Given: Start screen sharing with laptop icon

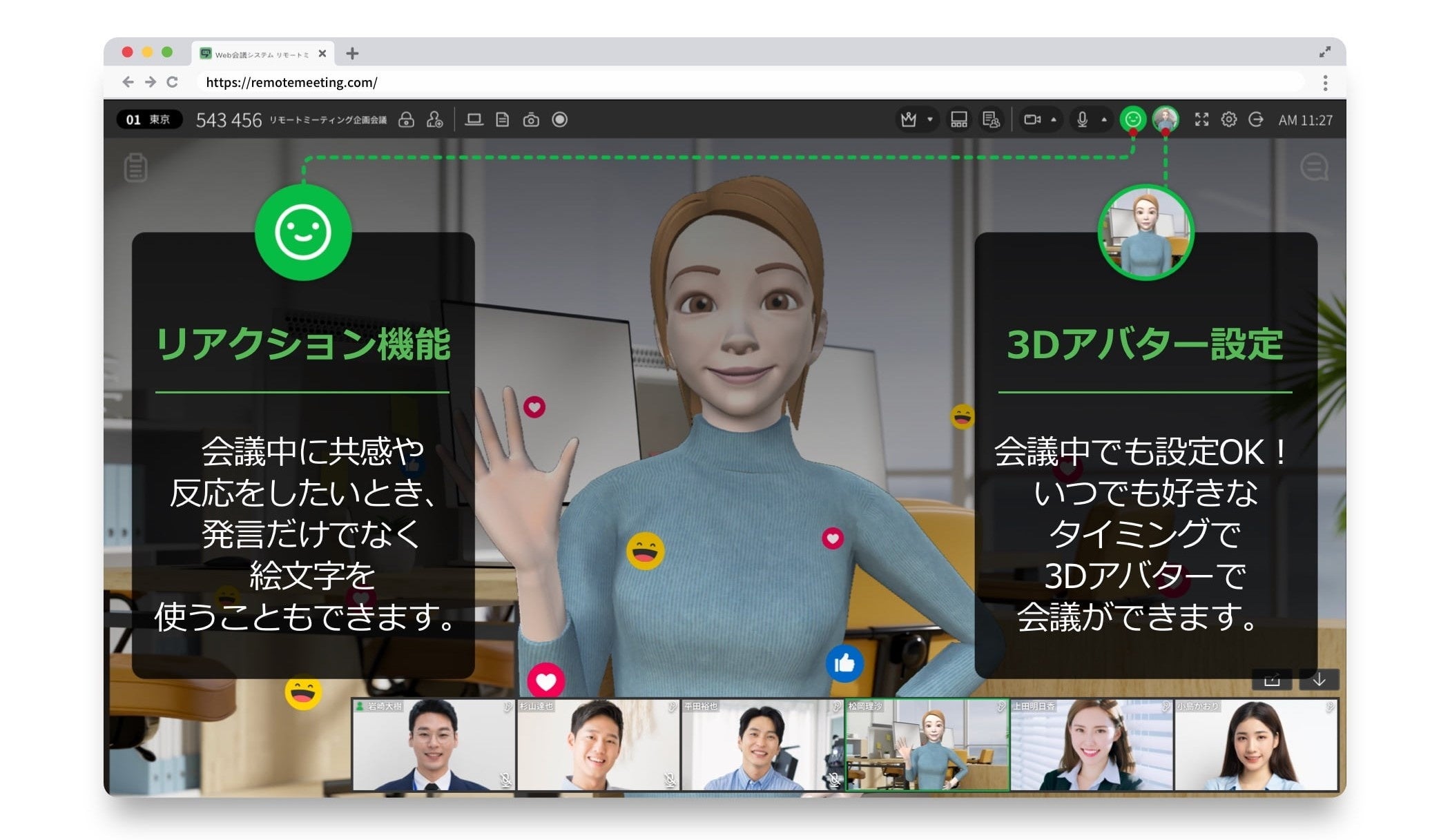Looking at the screenshot, I should pos(474,120).
